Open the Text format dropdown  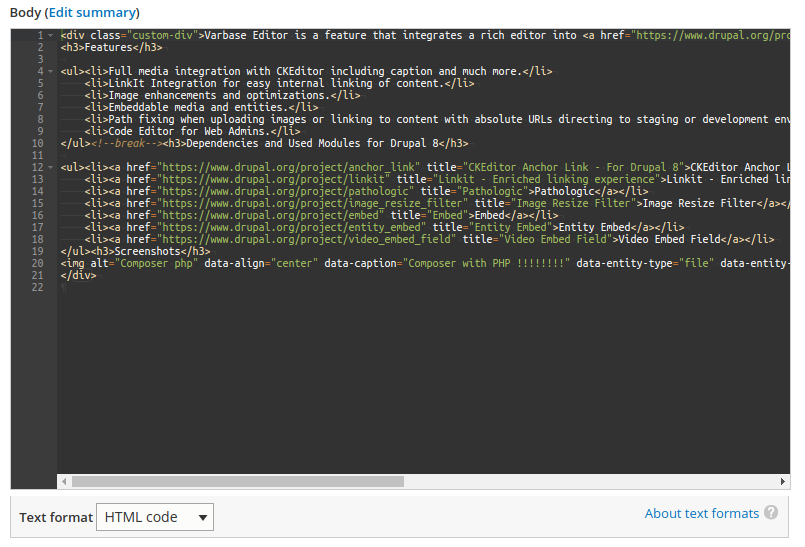pyautogui.click(x=155, y=517)
